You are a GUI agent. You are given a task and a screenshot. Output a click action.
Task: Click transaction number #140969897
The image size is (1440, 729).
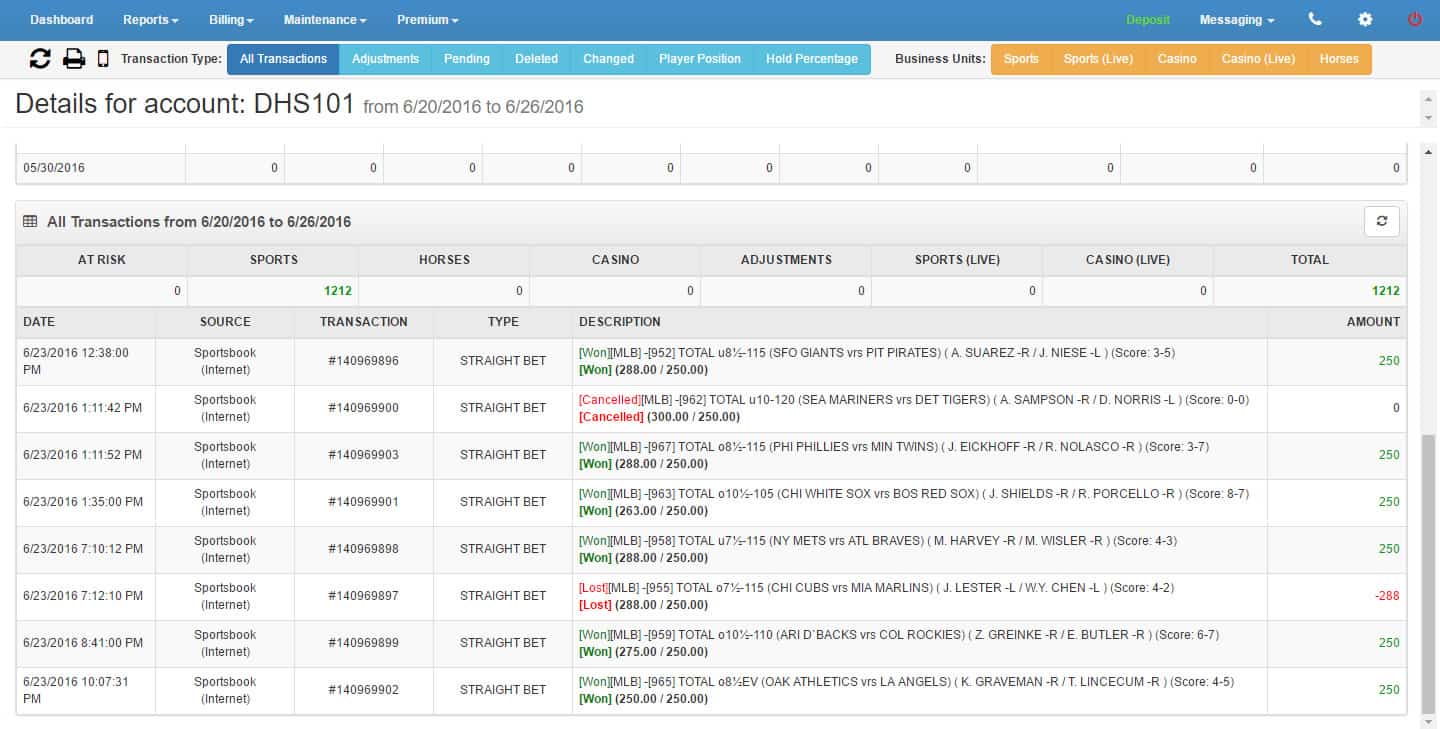363,596
